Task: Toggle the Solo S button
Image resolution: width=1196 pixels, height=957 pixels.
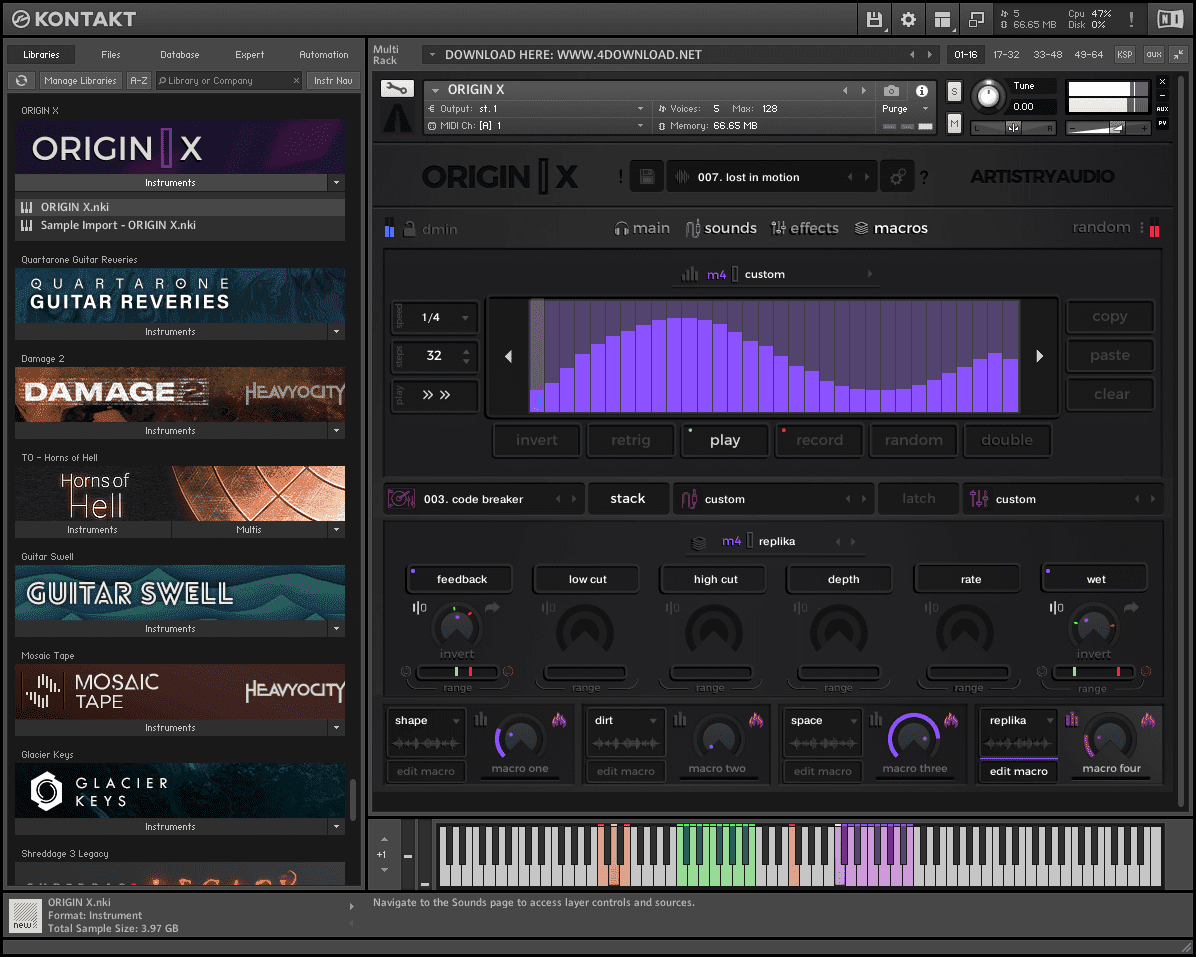Action: 954,92
